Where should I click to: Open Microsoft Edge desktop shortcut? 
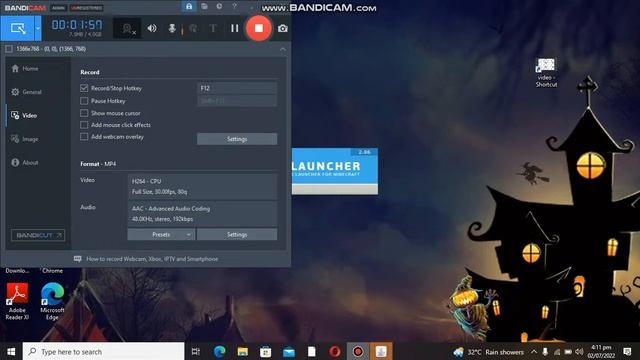pyautogui.click(x=52, y=301)
